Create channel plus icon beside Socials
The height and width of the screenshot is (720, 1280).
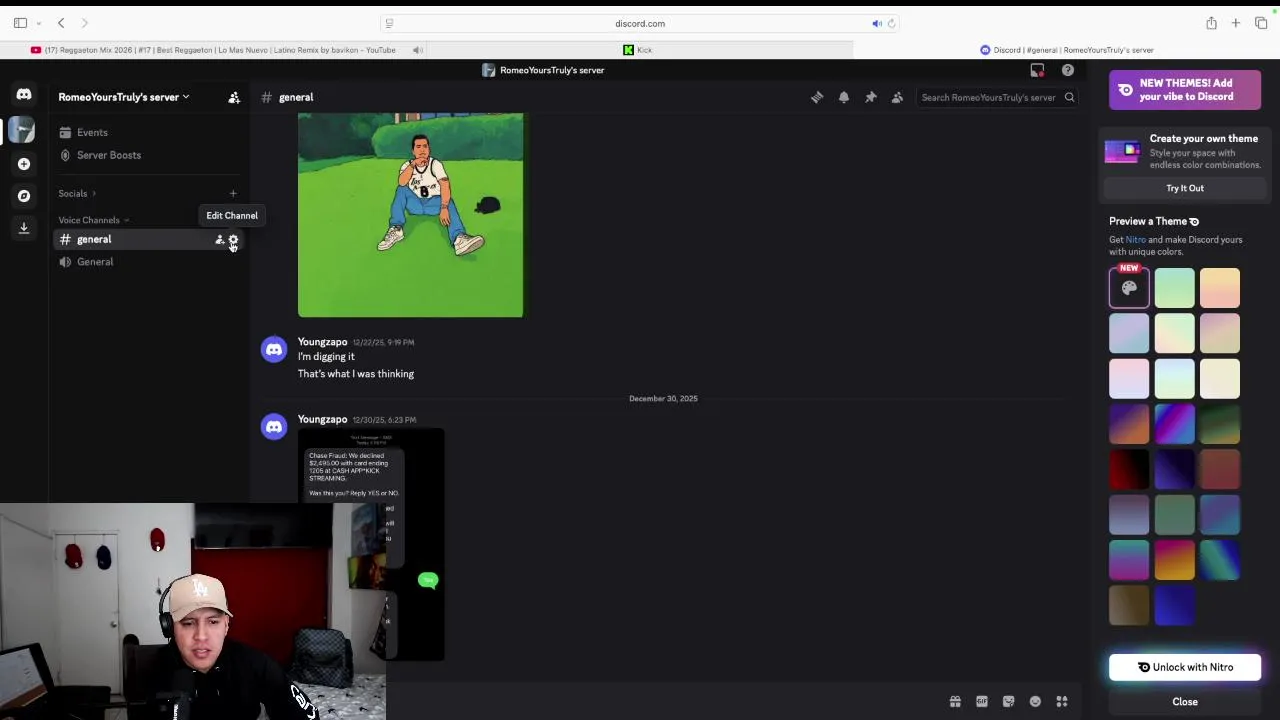233,194
